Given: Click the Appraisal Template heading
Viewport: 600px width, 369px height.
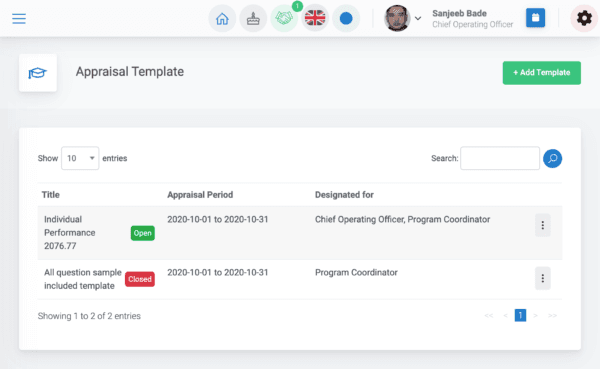Looking at the screenshot, I should pyautogui.click(x=130, y=72).
